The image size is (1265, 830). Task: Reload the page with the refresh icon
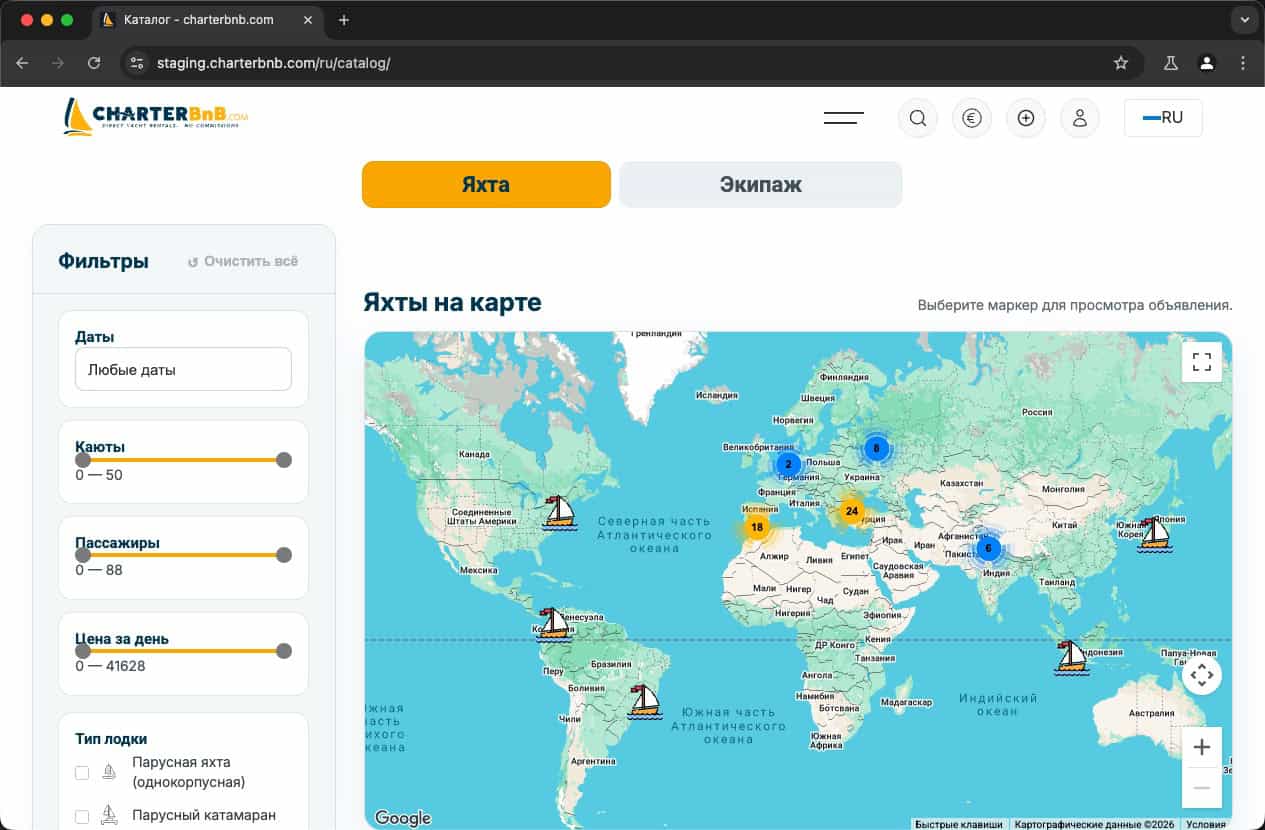[94, 63]
